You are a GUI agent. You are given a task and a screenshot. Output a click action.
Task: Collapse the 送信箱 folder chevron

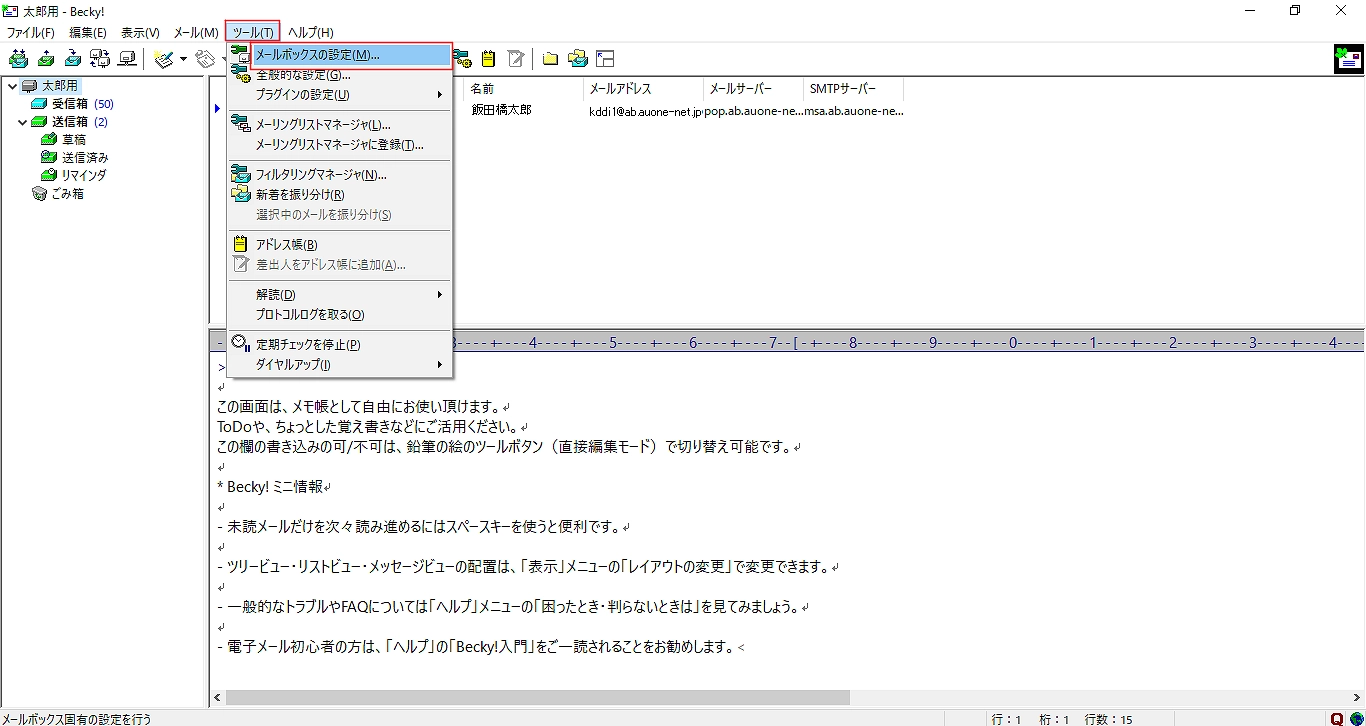coord(23,122)
